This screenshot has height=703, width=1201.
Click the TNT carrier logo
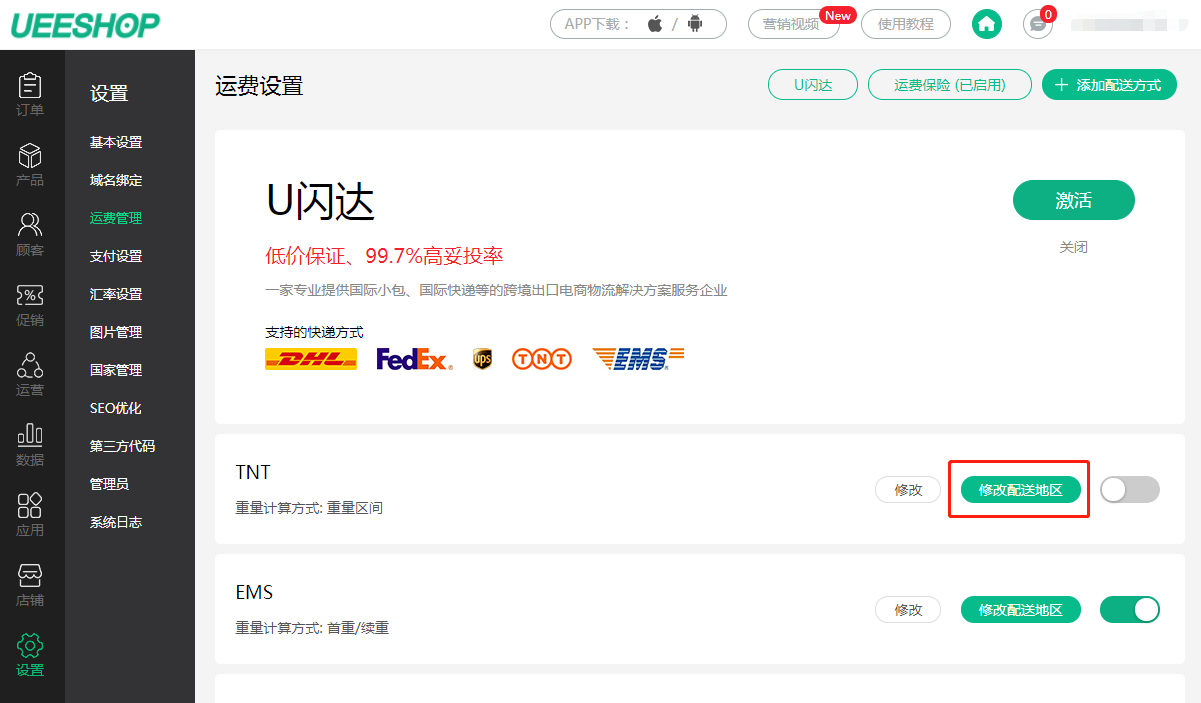[541, 359]
